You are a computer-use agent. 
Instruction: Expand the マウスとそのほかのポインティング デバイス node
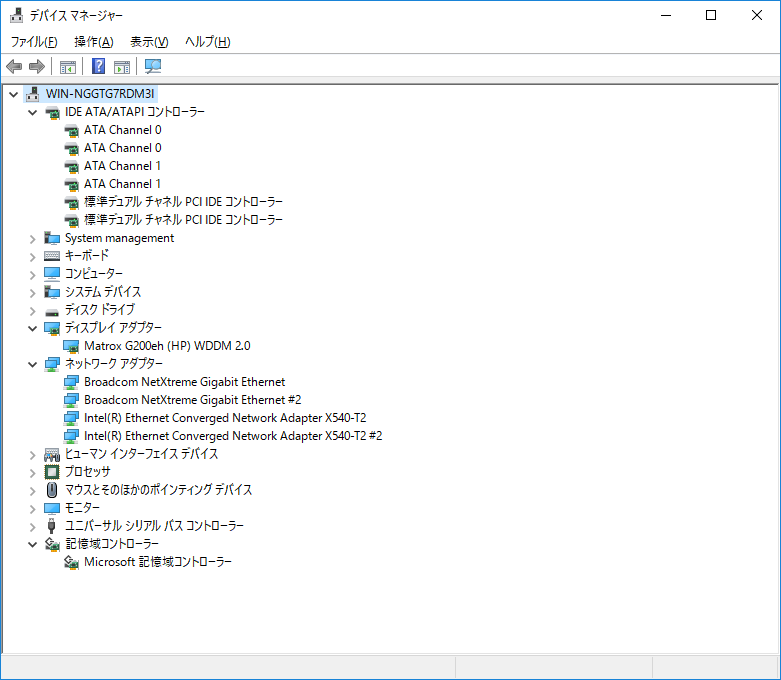(x=32, y=491)
